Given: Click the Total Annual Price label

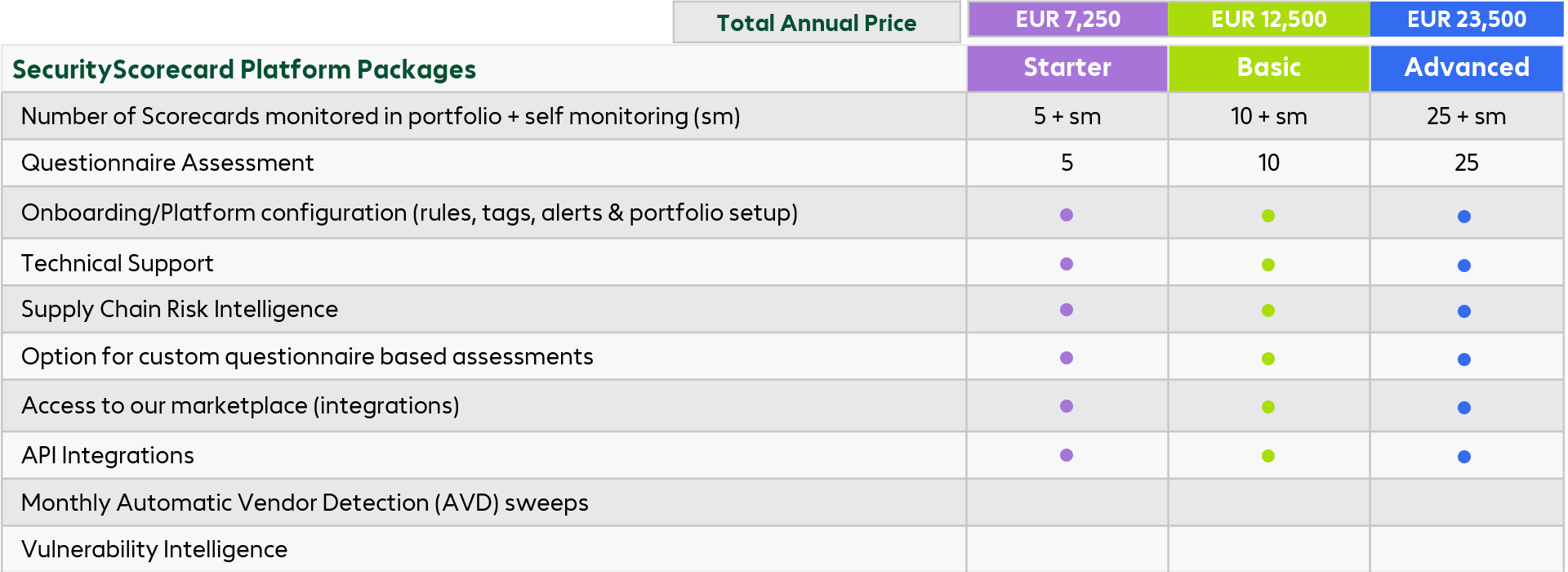Looking at the screenshot, I should [817, 23].
